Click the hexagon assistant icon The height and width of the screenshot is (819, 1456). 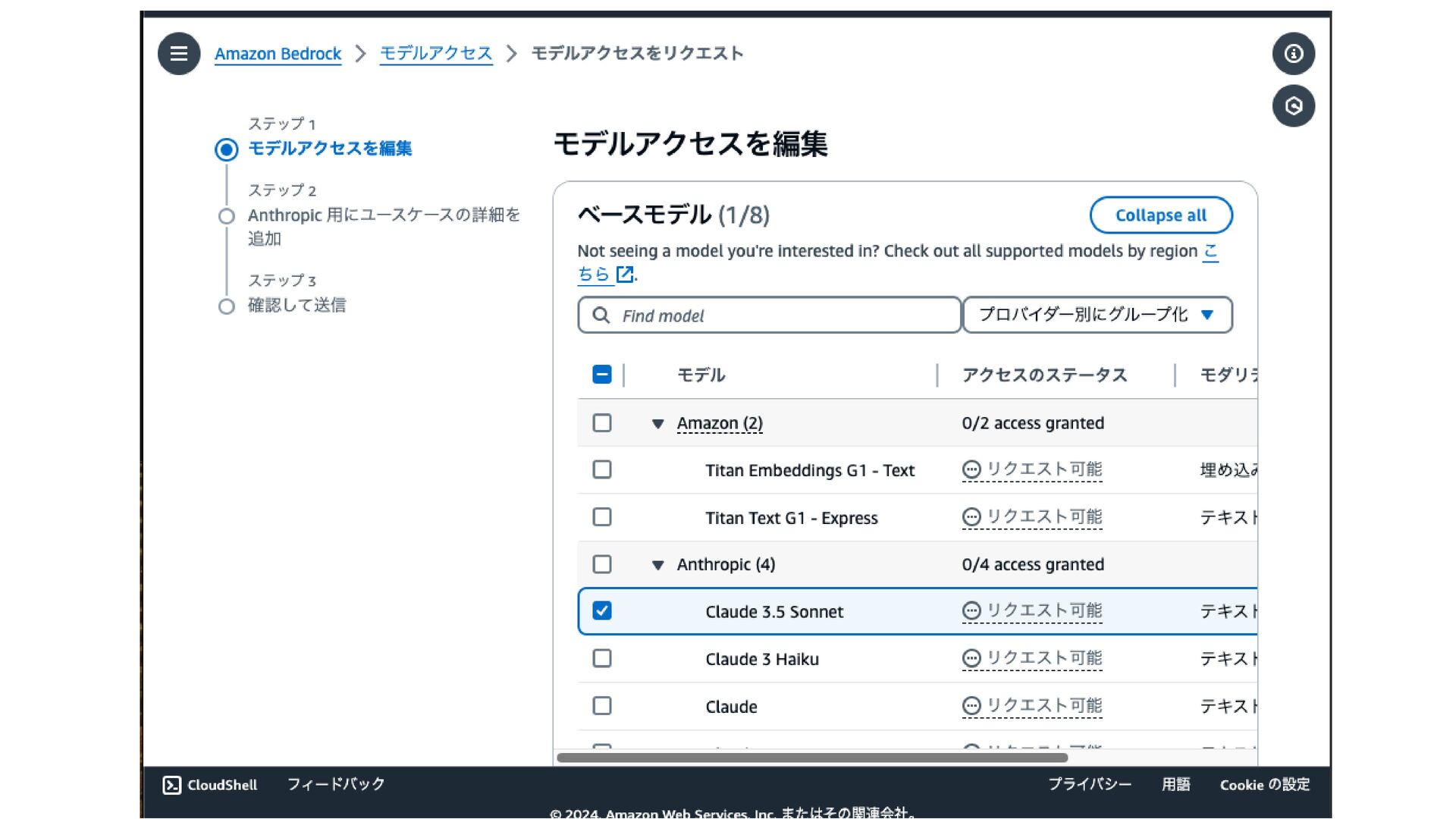tap(1293, 106)
